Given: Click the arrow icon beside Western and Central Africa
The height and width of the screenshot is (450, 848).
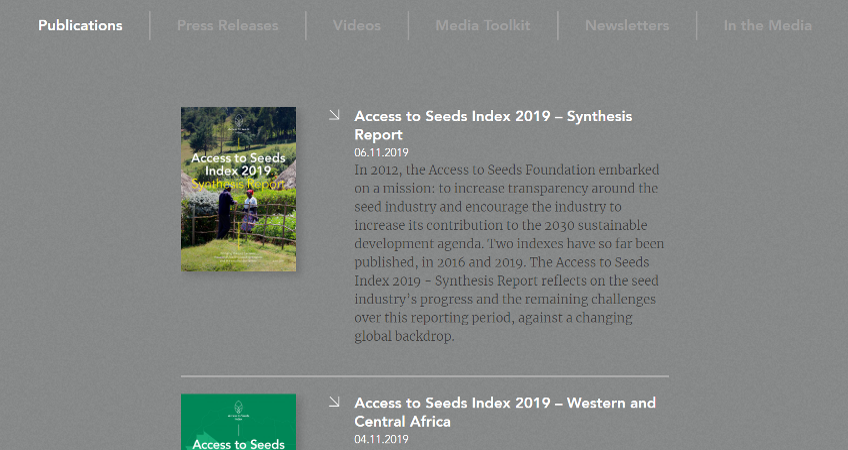Looking at the screenshot, I should coord(334,401).
